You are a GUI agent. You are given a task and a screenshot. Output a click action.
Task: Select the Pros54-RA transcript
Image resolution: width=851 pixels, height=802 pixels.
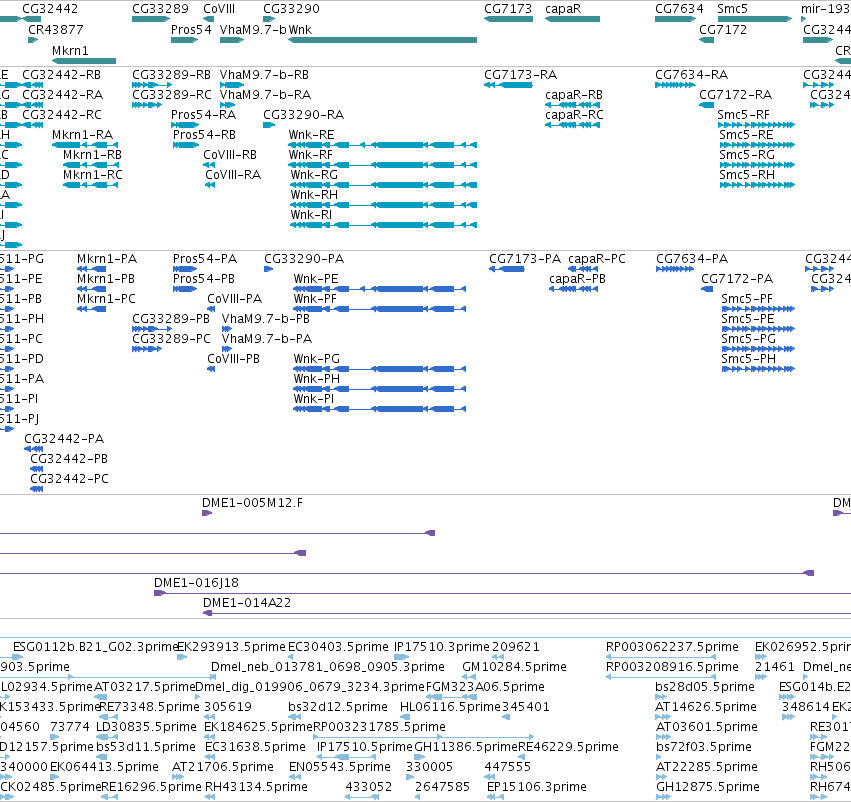click(185, 125)
